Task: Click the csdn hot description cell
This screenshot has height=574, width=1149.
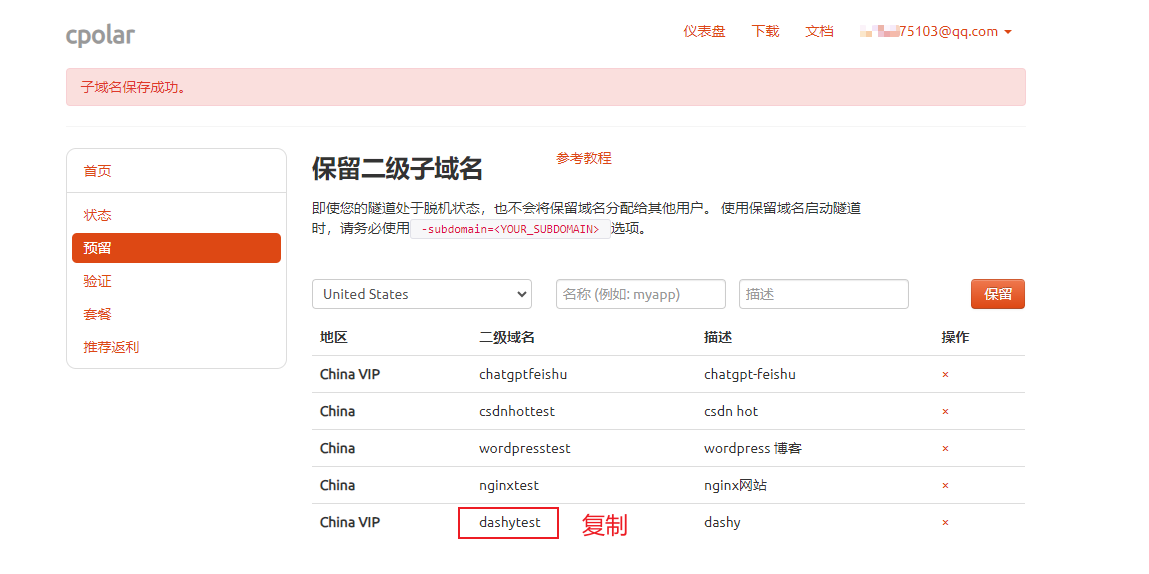Action: (731, 412)
